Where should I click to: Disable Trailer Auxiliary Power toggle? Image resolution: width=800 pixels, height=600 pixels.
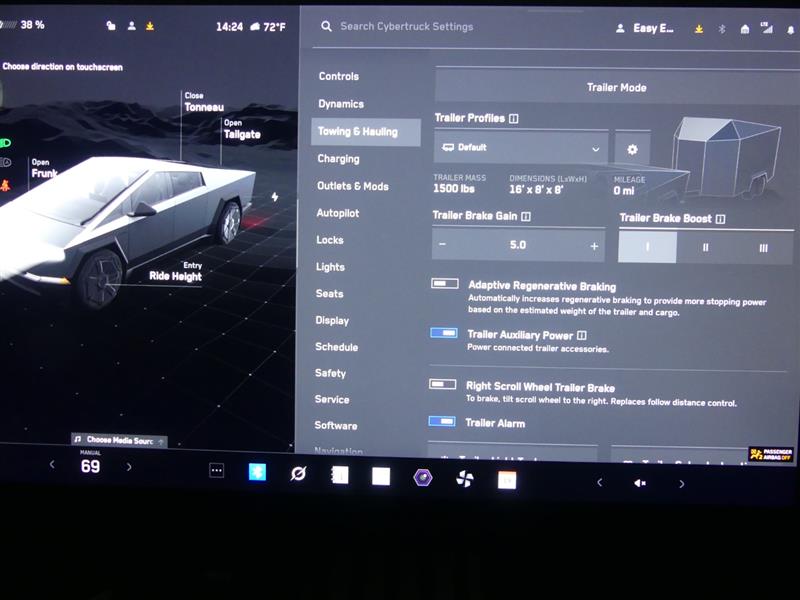point(444,333)
